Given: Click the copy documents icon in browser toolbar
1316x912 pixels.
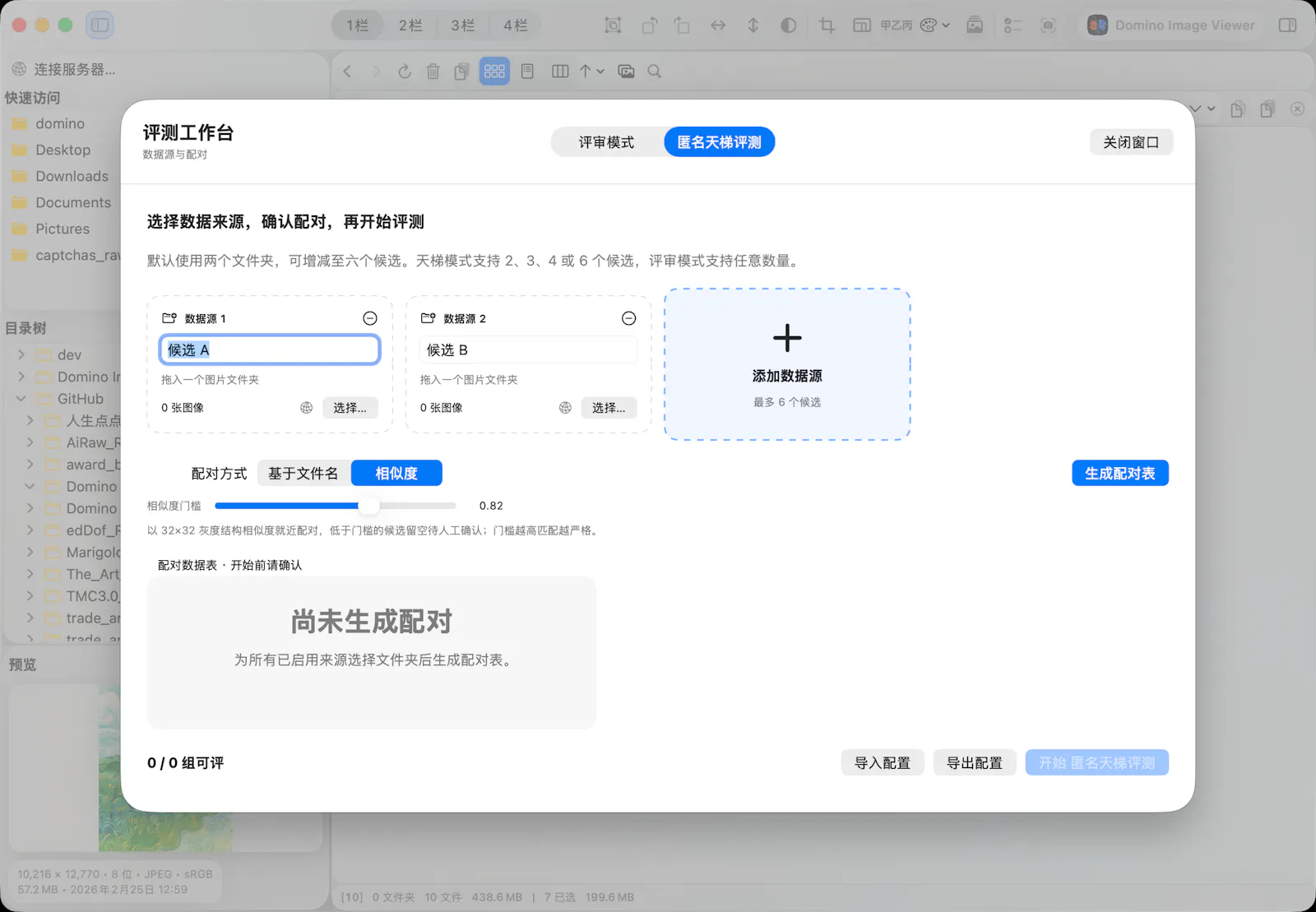Looking at the screenshot, I should pyautogui.click(x=461, y=72).
